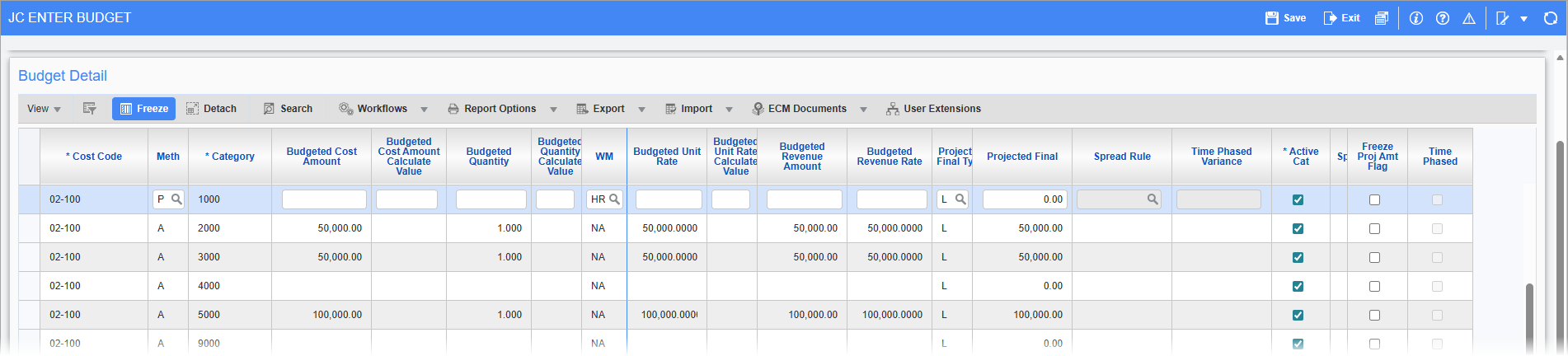Toggle the Freeze column button
Screen dimensions: 1568x356
click(x=144, y=109)
